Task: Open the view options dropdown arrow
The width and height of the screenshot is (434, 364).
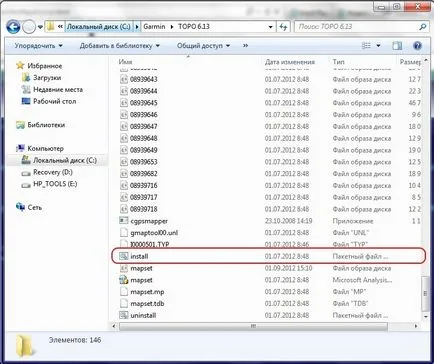Action: pyautogui.click(x=378, y=46)
